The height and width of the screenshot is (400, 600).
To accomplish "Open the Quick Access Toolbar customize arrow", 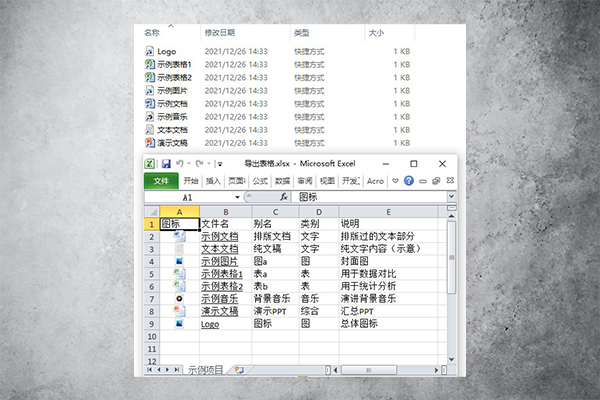I will click(220, 164).
